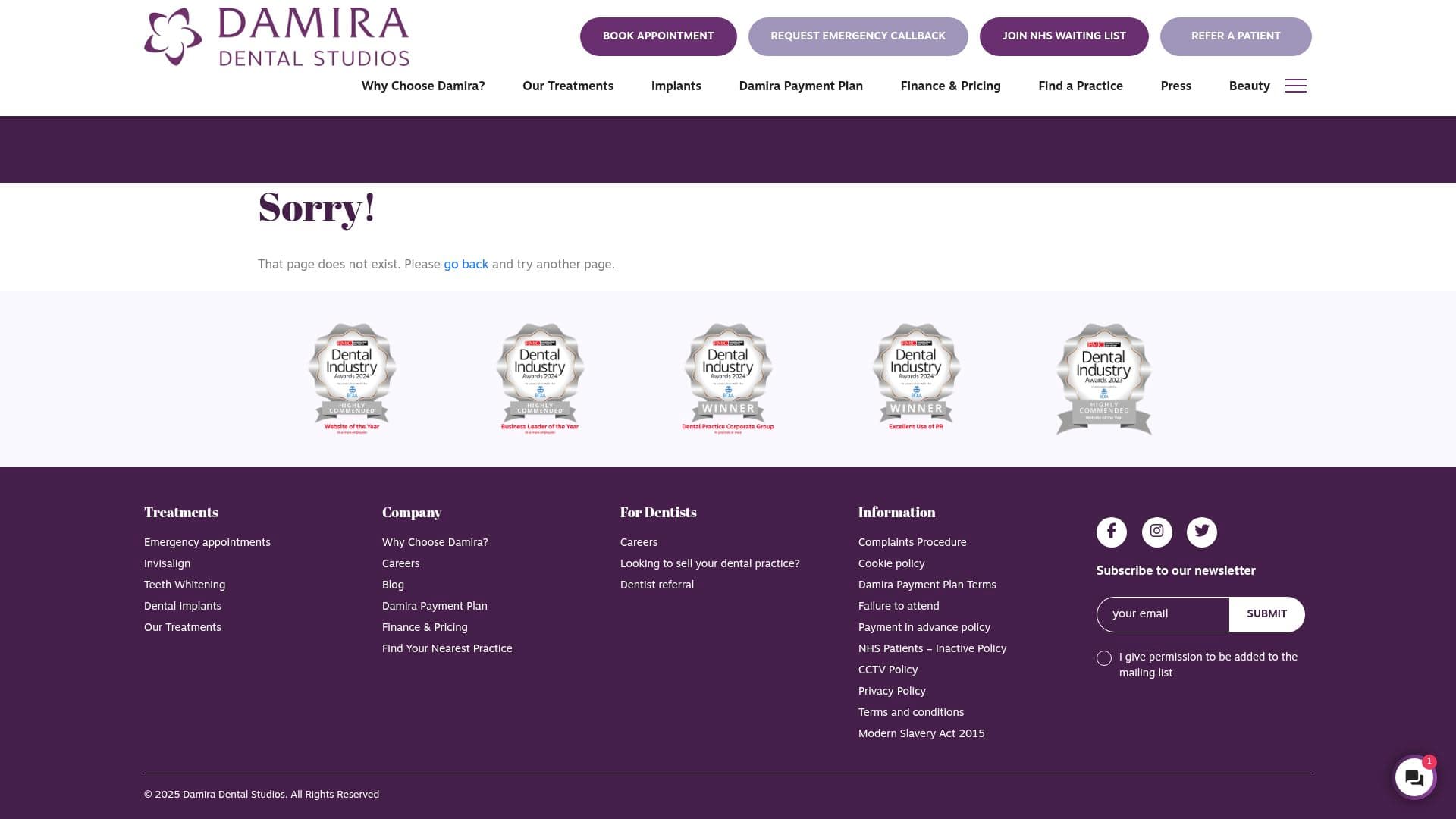Open Our Treatments nav menu
Screen dimensions: 1456x819
click(568, 86)
